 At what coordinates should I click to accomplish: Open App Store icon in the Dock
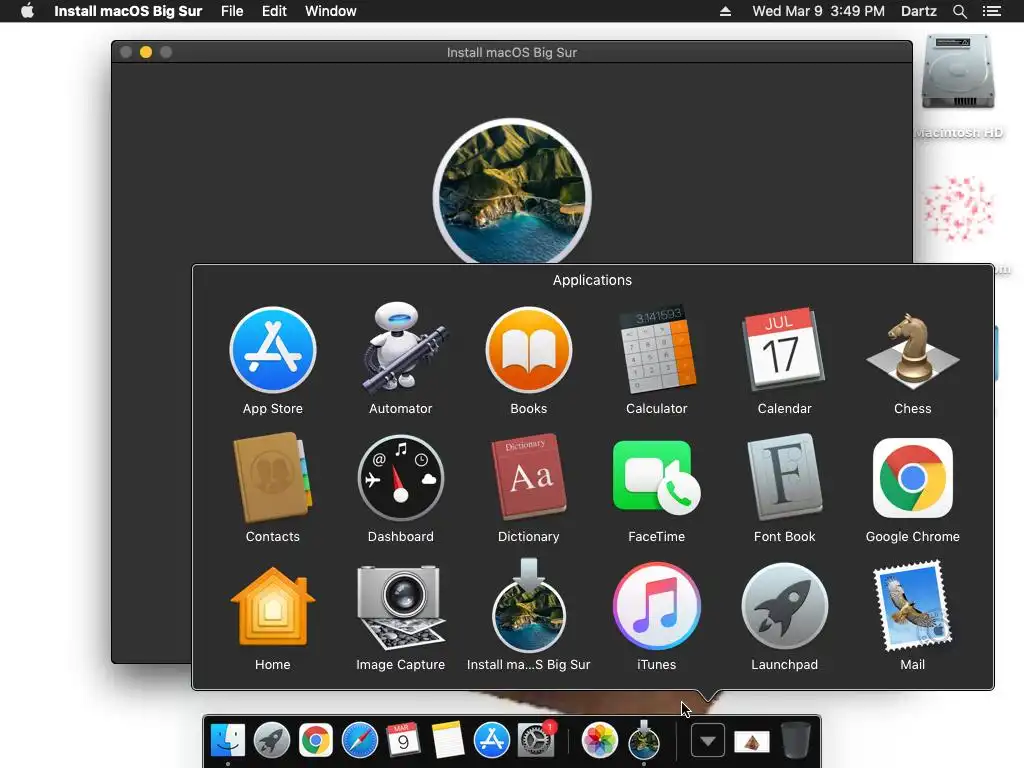(x=492, y=741)
